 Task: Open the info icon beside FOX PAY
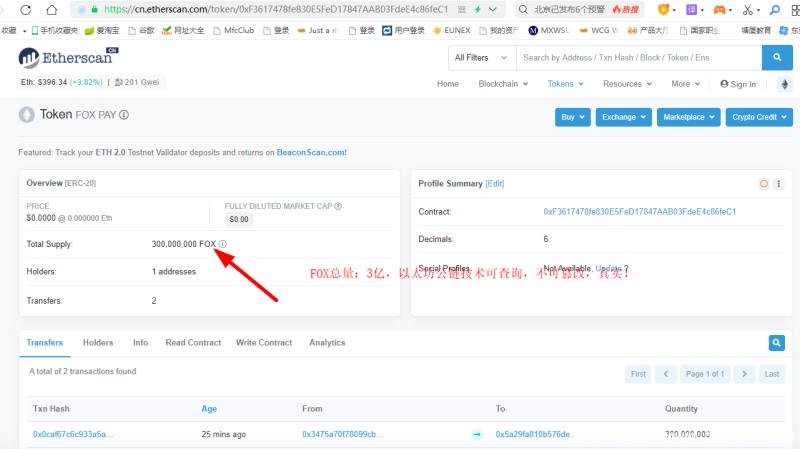tap(124, 115)
